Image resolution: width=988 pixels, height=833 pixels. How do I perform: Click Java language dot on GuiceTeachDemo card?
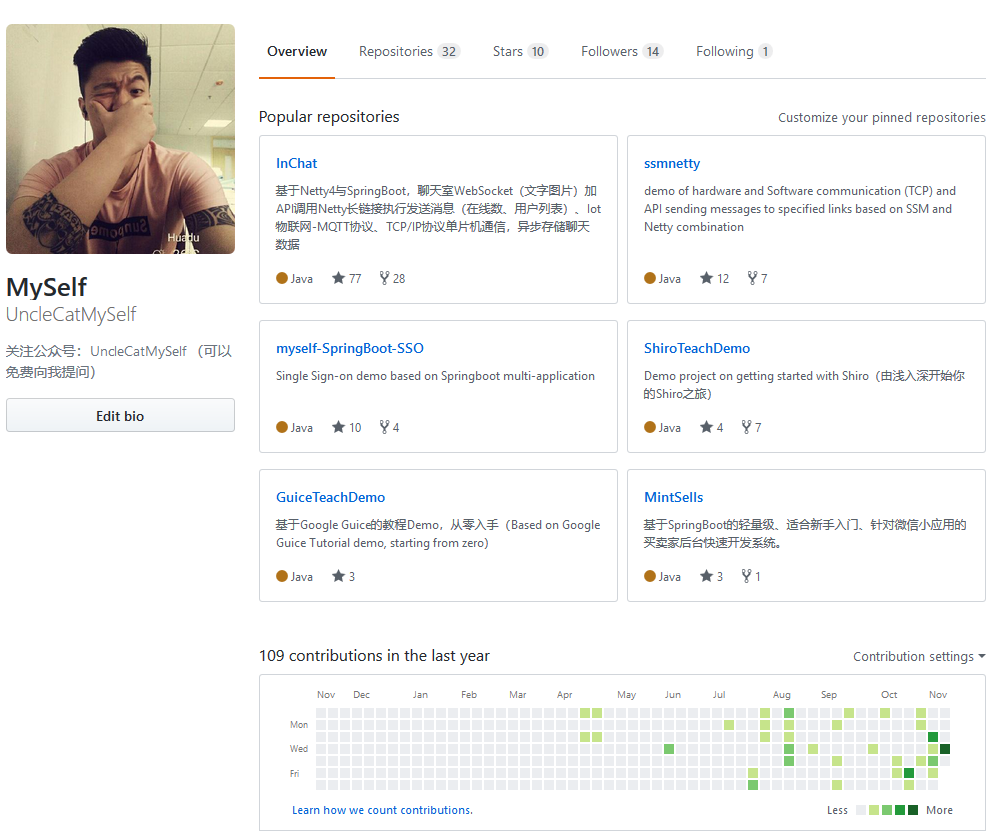point(282,576)
